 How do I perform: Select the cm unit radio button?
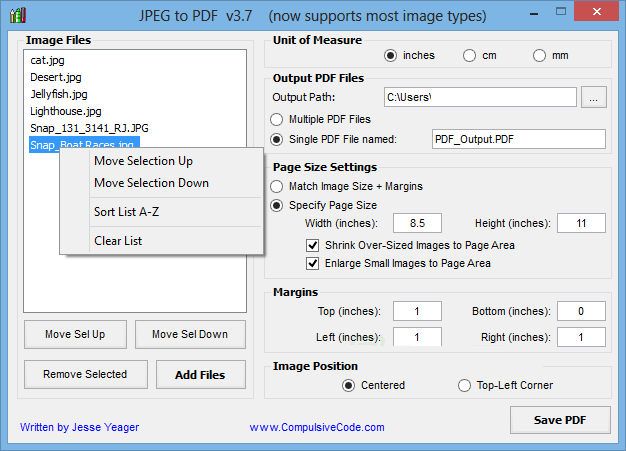[x=469, y=55]
